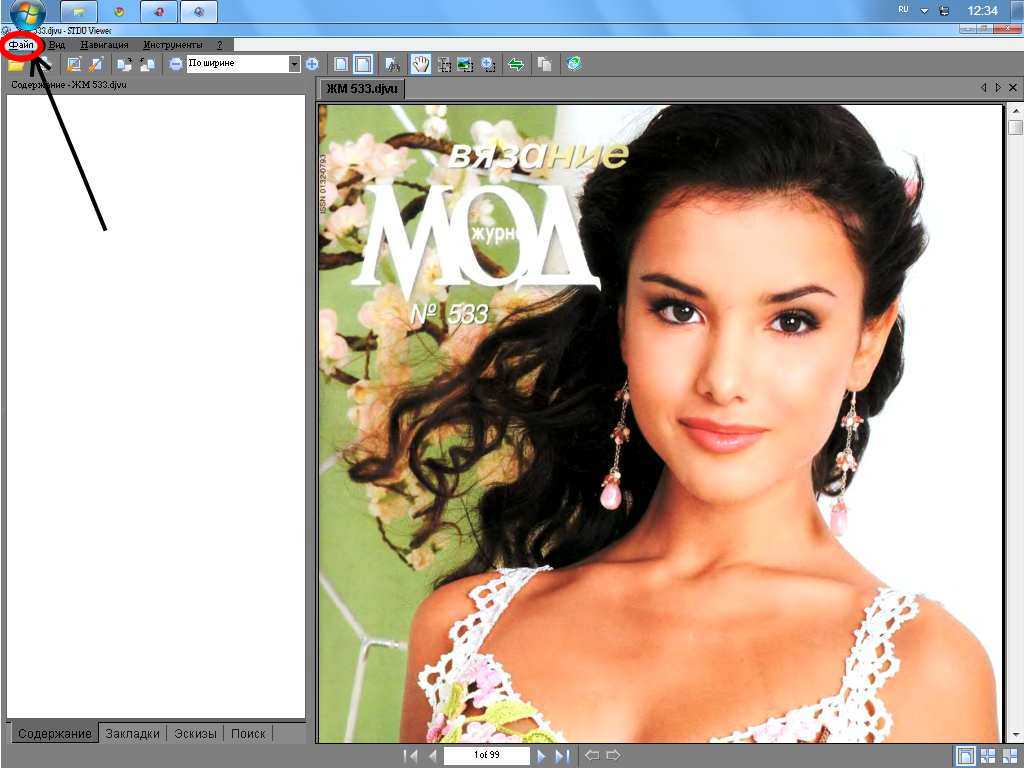The width and height of the screenshot is (1024, 768).
Task: Click the Windows Start button
Action: coord(27,12)
